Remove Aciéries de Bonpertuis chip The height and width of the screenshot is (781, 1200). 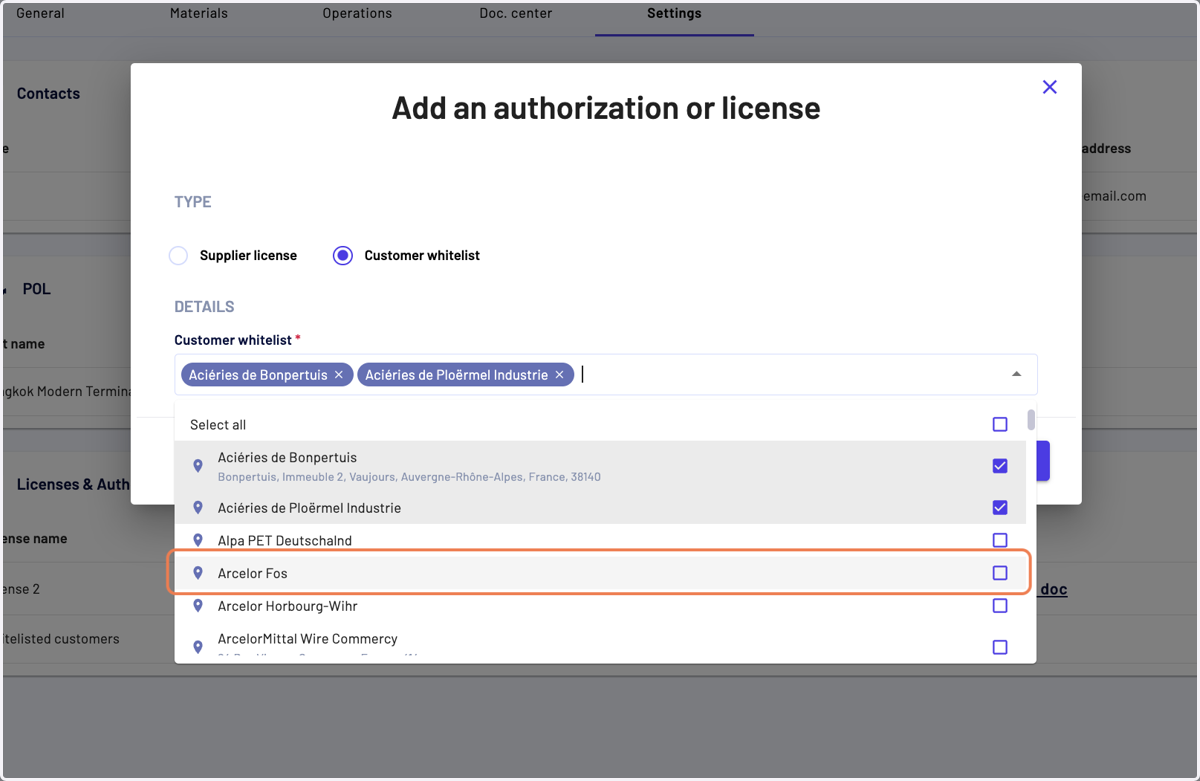point(339,375)
